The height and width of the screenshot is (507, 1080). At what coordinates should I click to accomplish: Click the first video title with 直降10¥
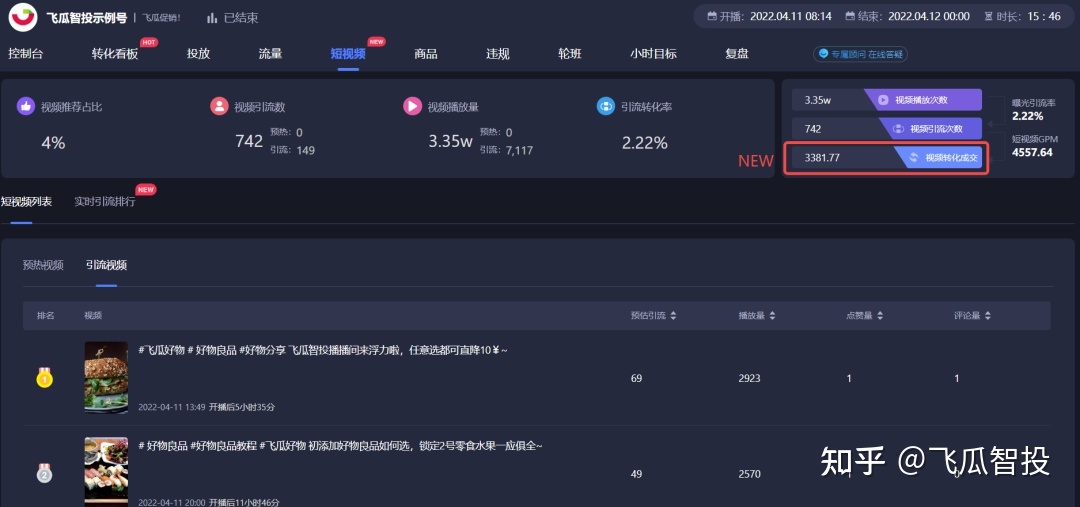[323, 351]
